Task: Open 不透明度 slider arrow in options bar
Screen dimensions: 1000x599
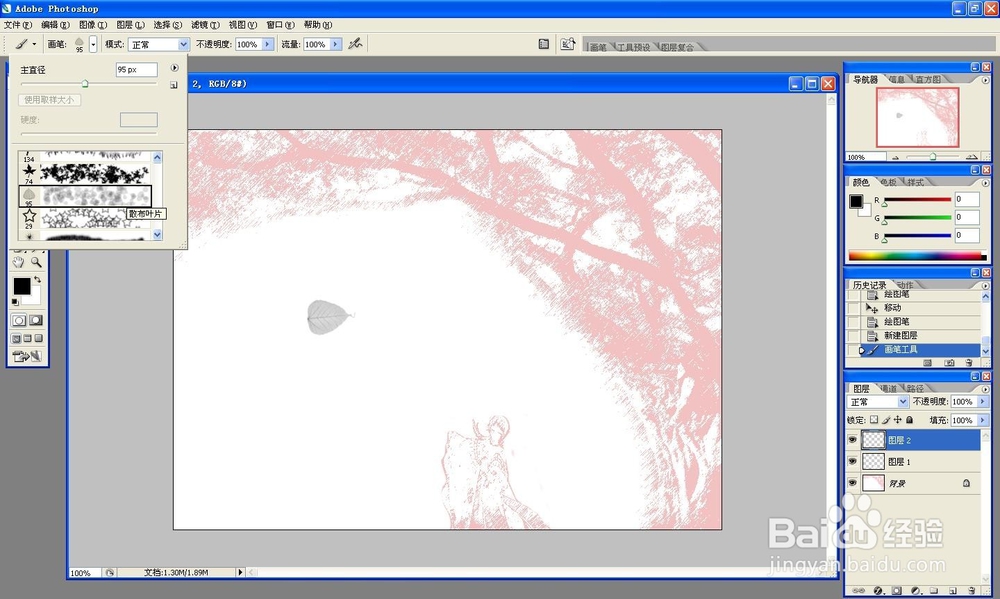Action: pos(268,44)
